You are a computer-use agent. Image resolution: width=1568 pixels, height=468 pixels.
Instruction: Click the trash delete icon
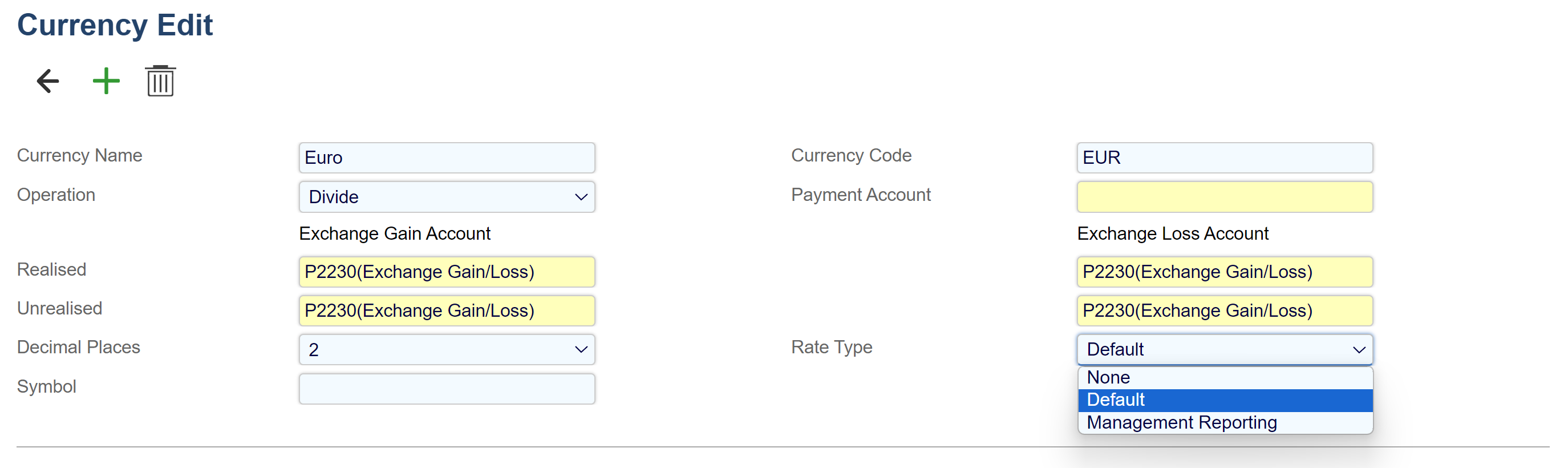click(161, 81)
